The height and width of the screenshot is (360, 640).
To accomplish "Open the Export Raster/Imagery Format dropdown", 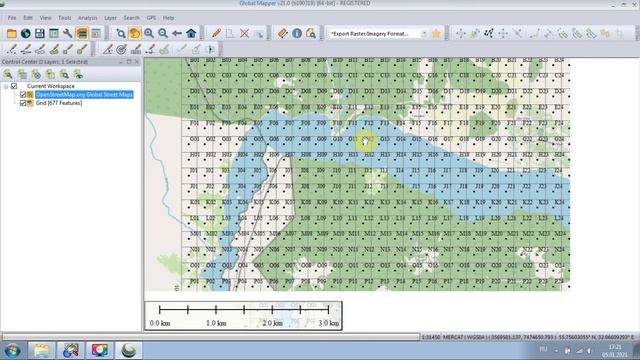I will coord(424,34).
